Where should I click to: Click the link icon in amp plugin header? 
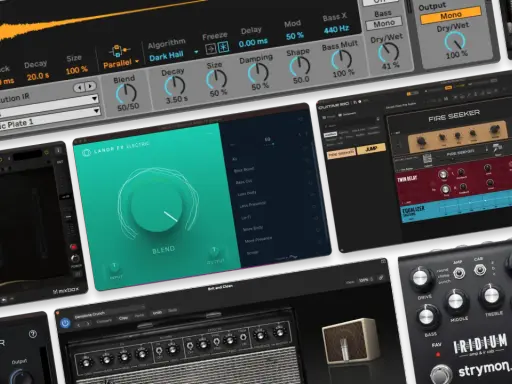[x=380, y=278]
